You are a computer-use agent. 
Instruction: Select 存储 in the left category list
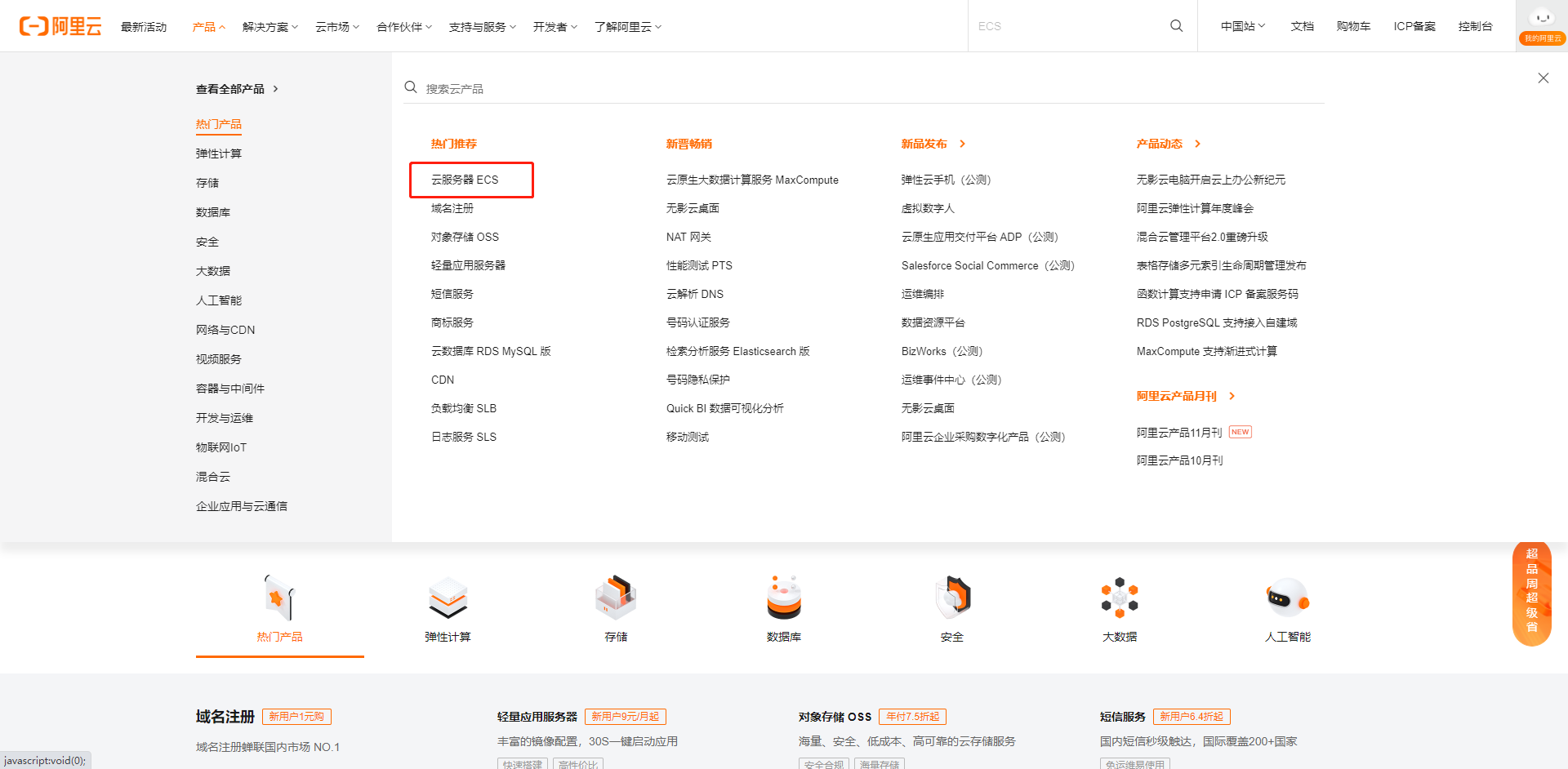(207, 183)
